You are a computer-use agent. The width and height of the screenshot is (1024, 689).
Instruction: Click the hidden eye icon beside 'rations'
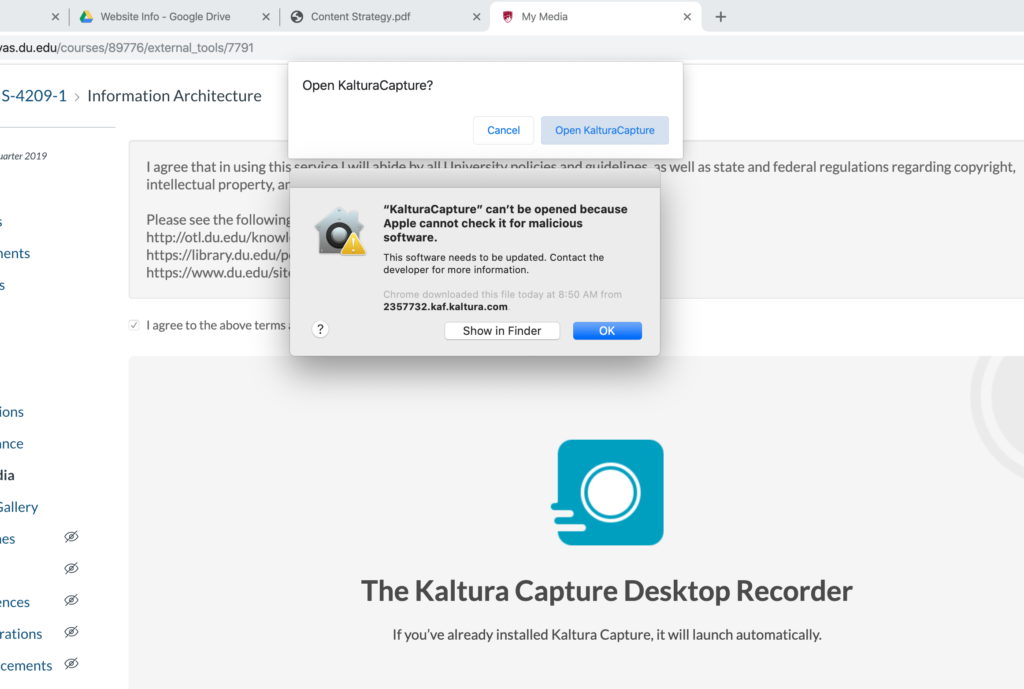click(x=71, y=632)
